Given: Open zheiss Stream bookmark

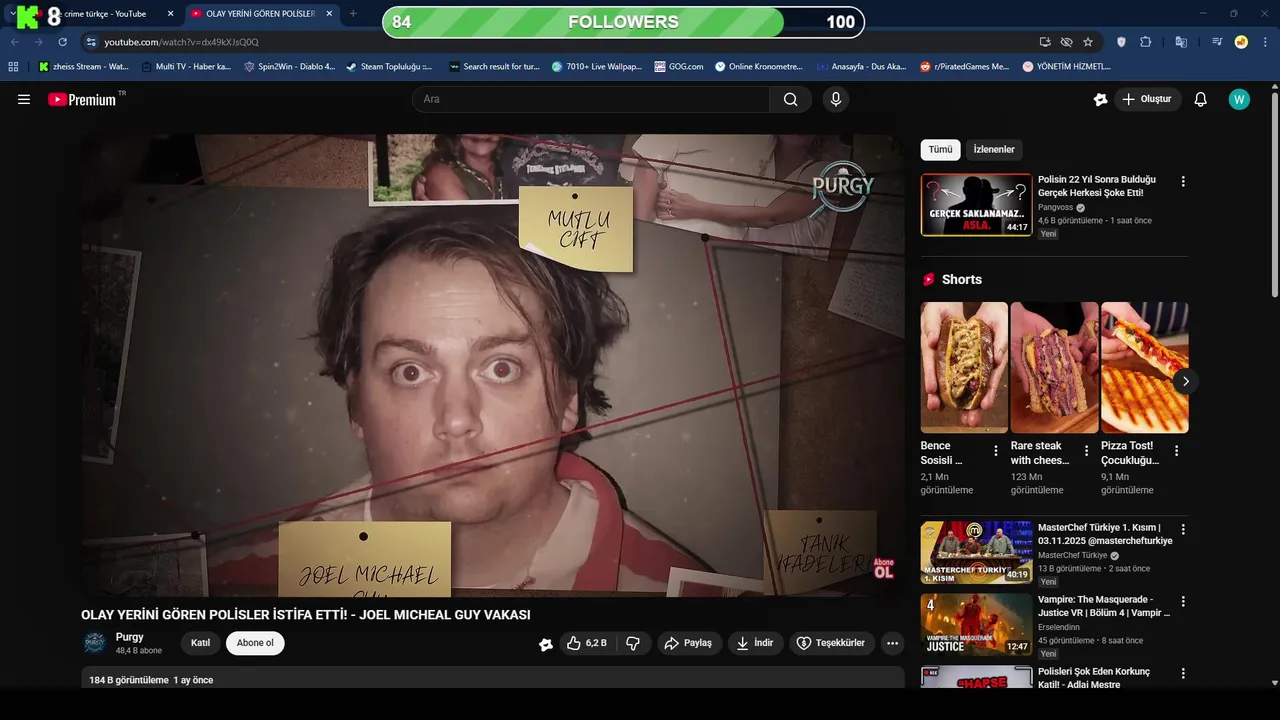Looking at the screenshot, I should [83, 67].
